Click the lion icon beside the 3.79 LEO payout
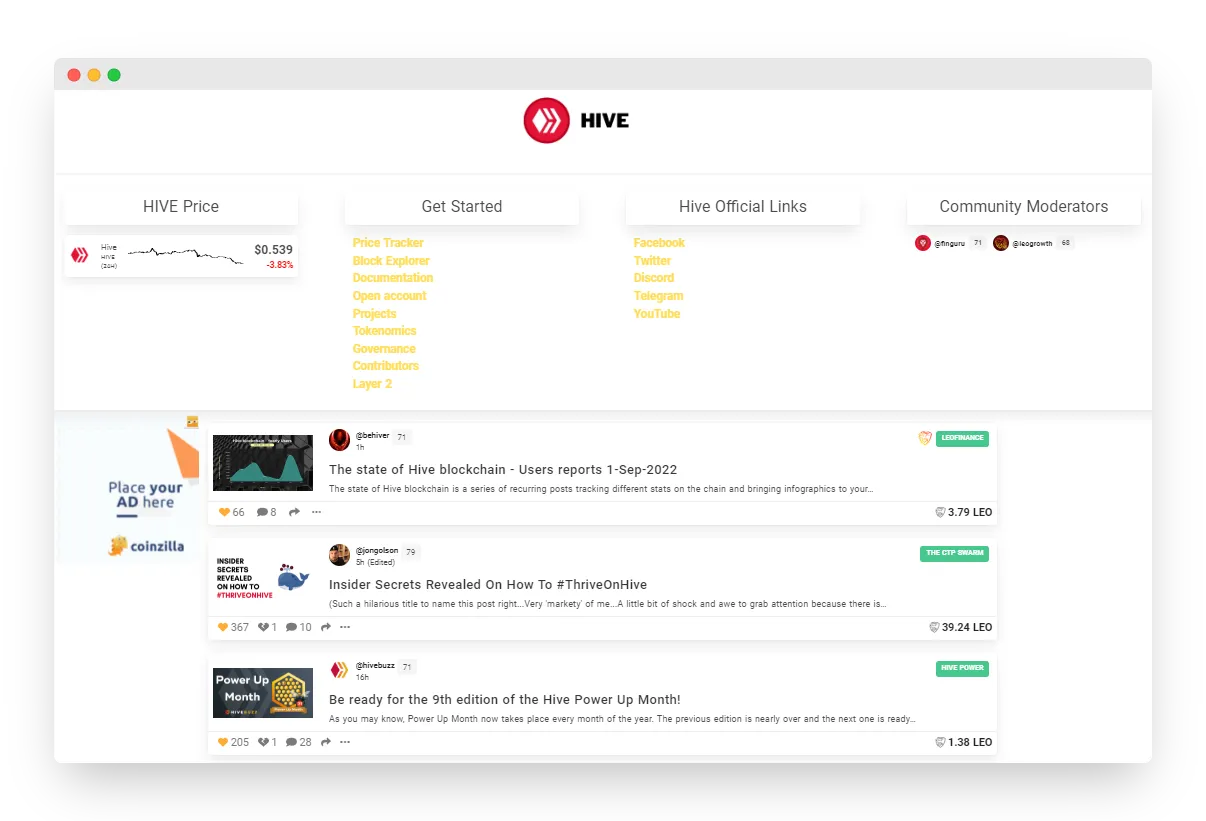 point(940,512)
